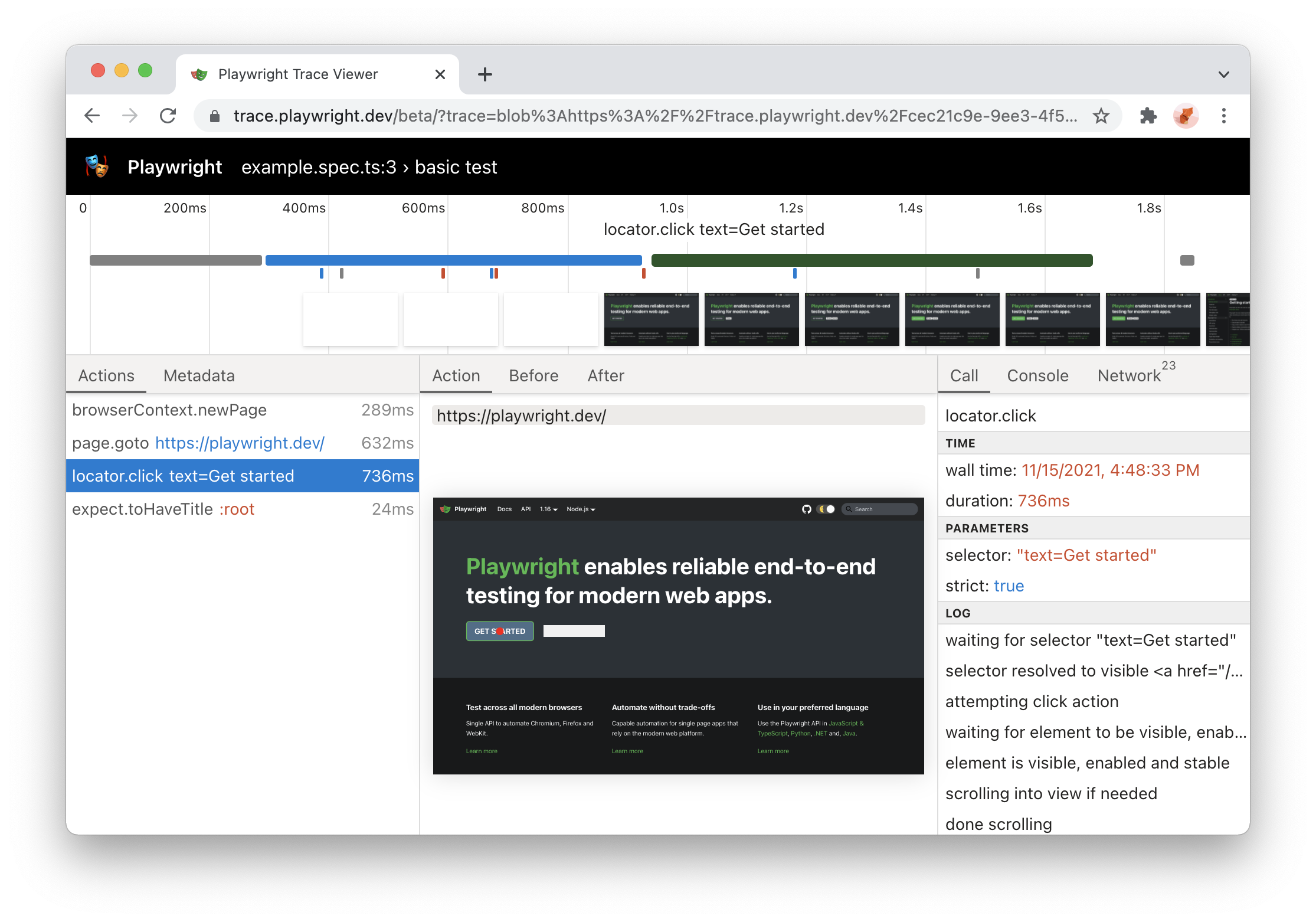Click the strict value true
This screenshot has width=1316, height=922.
pos(1009,586)
